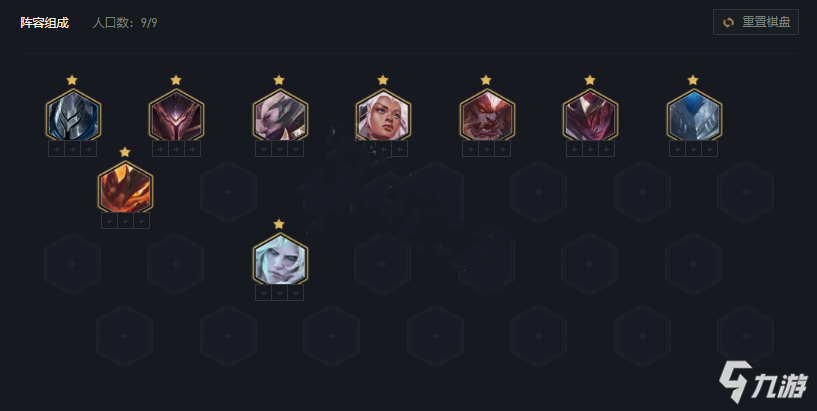
Task: Select the fiery orange dragon champion
Action: (x=125, y=187)
